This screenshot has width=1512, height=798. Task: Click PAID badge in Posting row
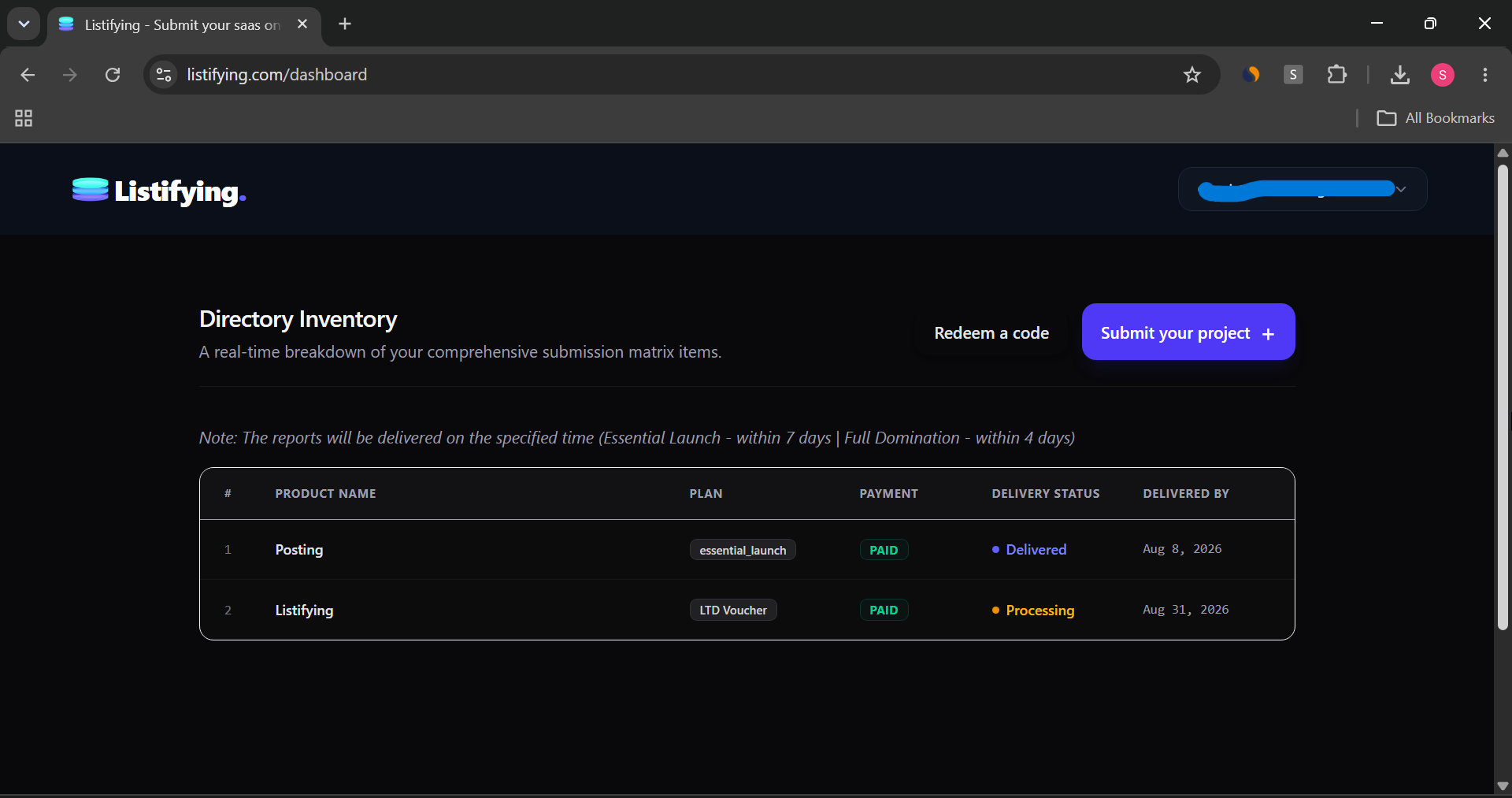click(884, 550)
